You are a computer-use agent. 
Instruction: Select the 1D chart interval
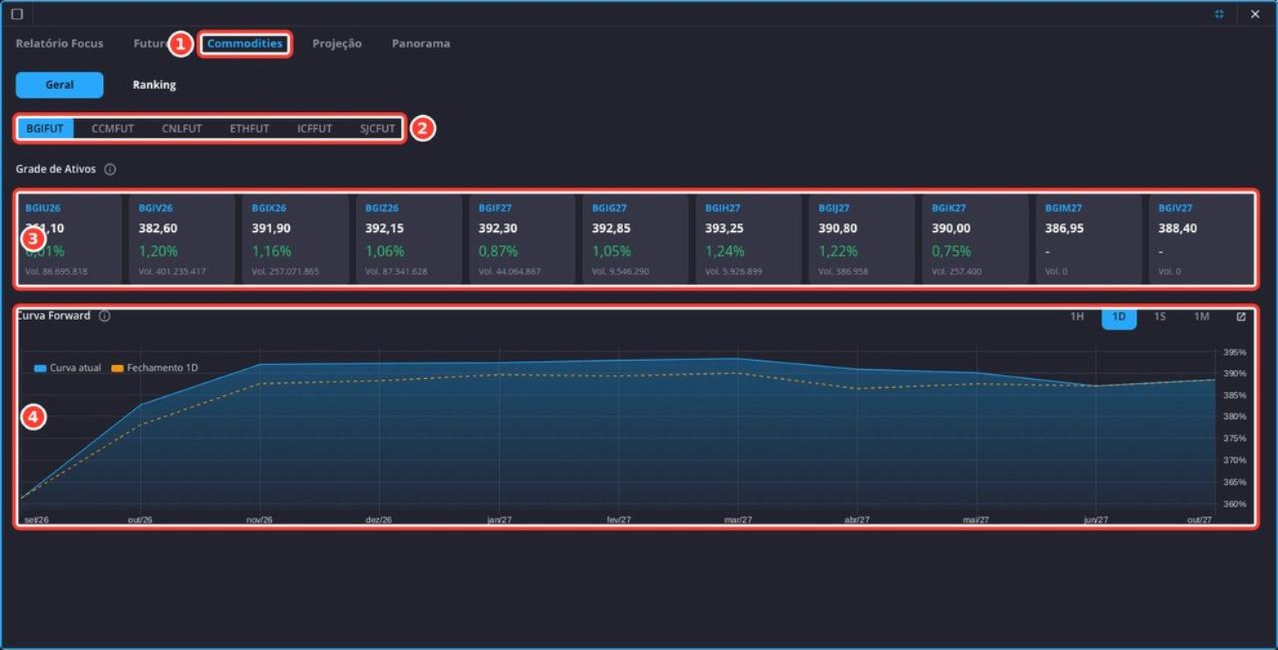[x=1119, y=317]
